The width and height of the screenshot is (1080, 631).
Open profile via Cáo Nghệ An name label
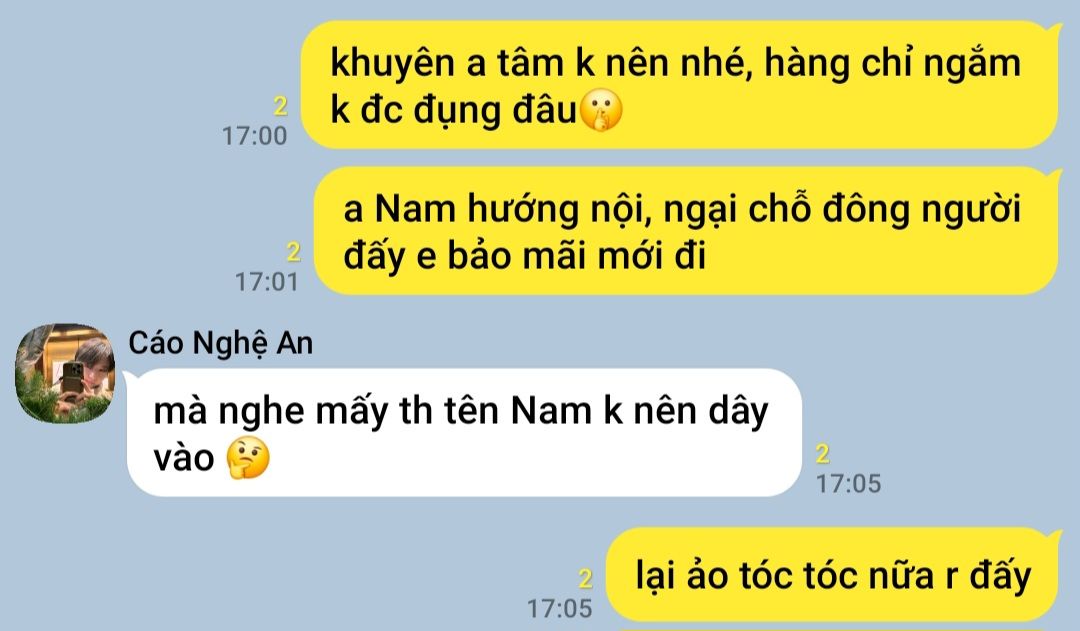pyautogui.click(x=220, y=343)
